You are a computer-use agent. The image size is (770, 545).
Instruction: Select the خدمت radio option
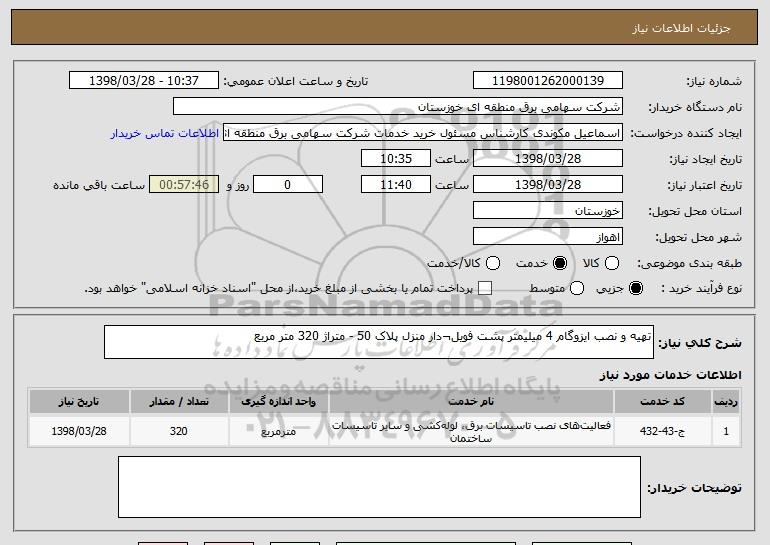[x=559, y=263]
